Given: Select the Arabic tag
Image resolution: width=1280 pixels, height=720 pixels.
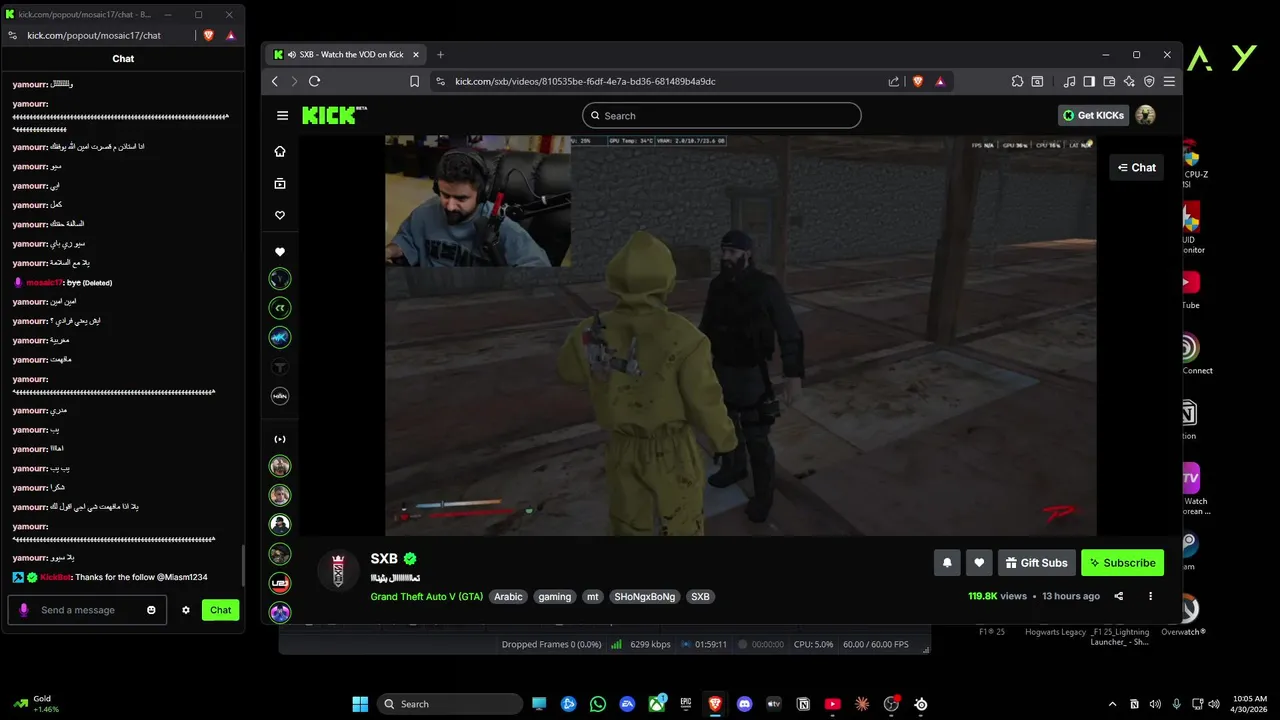Looking at the screenshot, I should pos(508,597).
